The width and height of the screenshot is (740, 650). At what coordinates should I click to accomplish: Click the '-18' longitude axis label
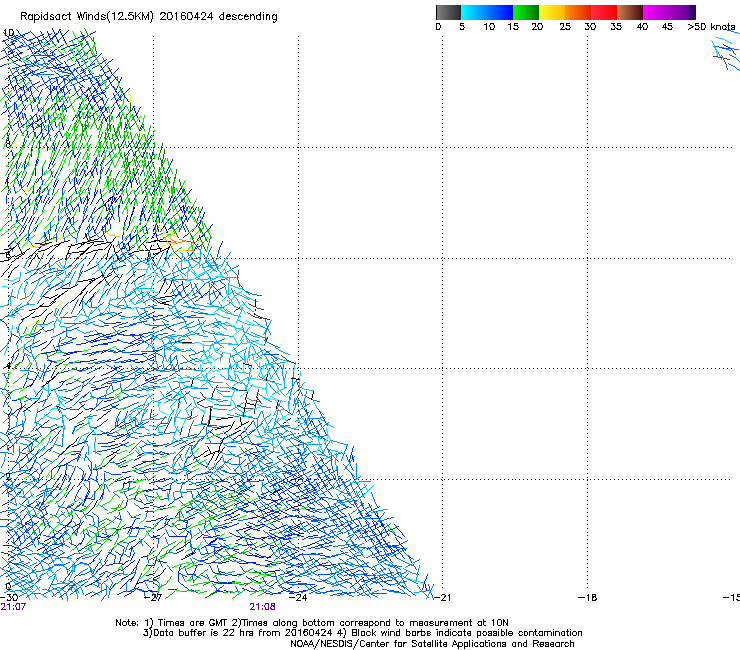tap(588, 598)
